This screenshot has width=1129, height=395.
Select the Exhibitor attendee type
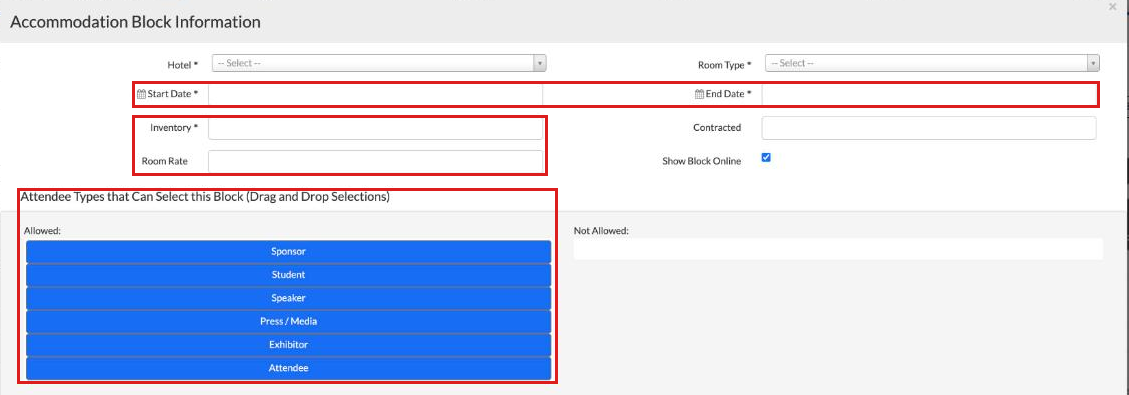click(289, 345)
